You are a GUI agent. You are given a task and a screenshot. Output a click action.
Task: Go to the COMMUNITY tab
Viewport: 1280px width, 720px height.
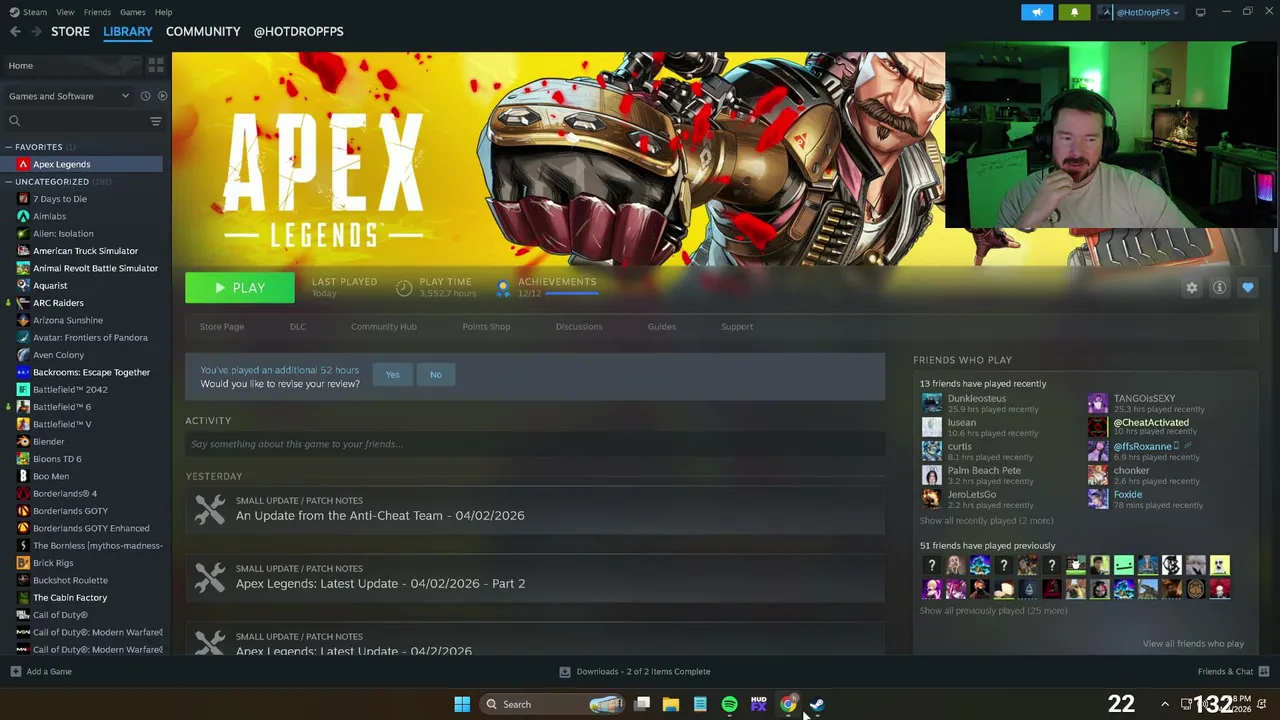[203, 31]
